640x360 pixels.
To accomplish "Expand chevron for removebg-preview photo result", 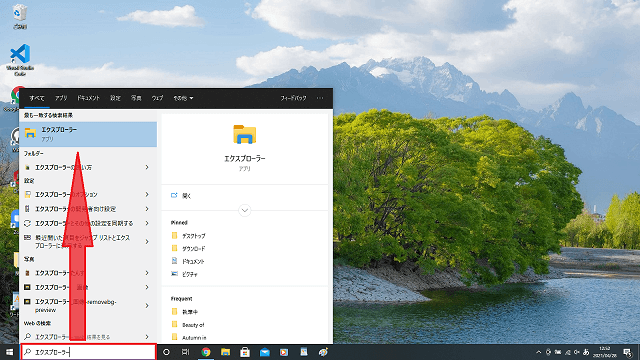I will tap(147, 306).
